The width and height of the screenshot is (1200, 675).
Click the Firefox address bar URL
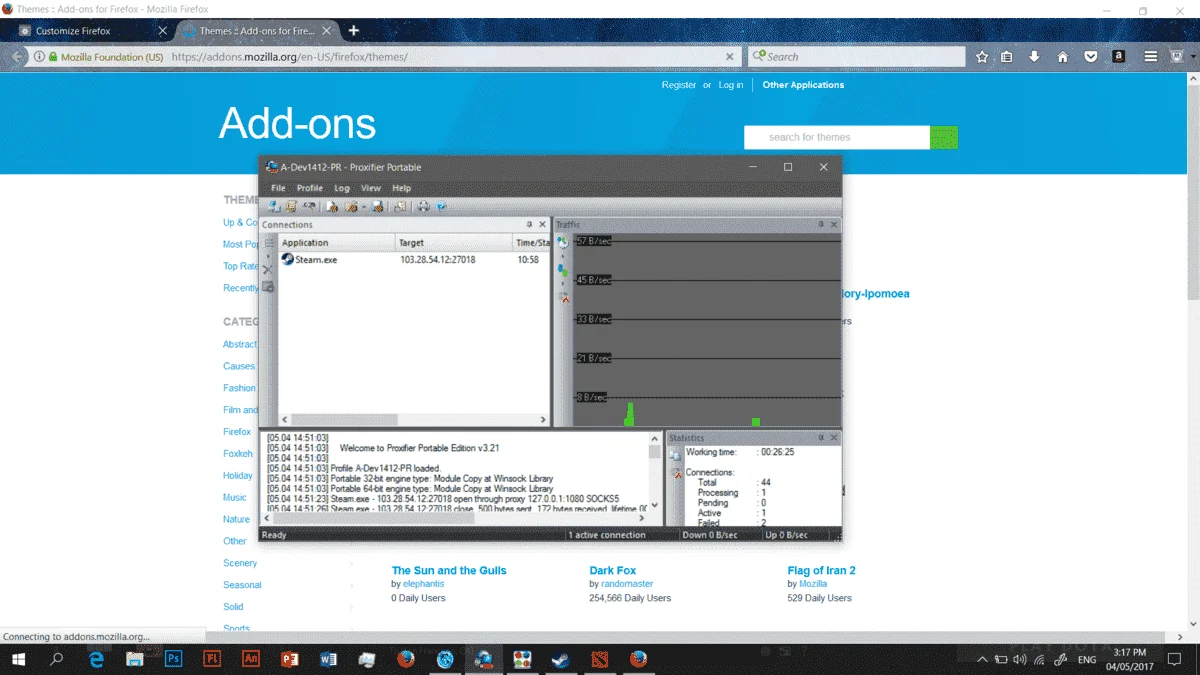289,57
